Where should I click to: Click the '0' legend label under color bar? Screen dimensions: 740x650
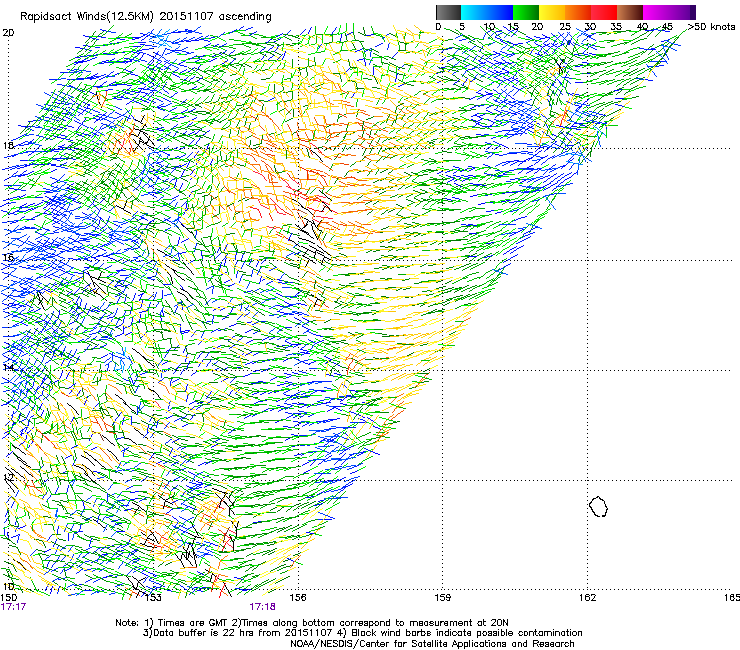pos(438,27)
